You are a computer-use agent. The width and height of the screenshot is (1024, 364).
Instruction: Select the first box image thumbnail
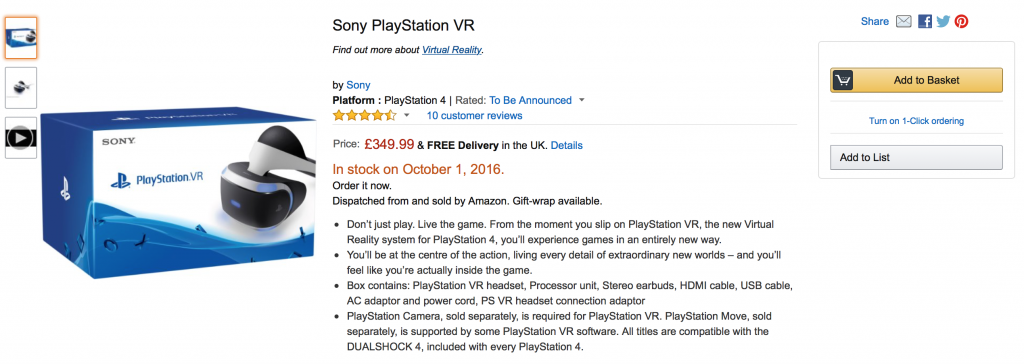[21, 37]
